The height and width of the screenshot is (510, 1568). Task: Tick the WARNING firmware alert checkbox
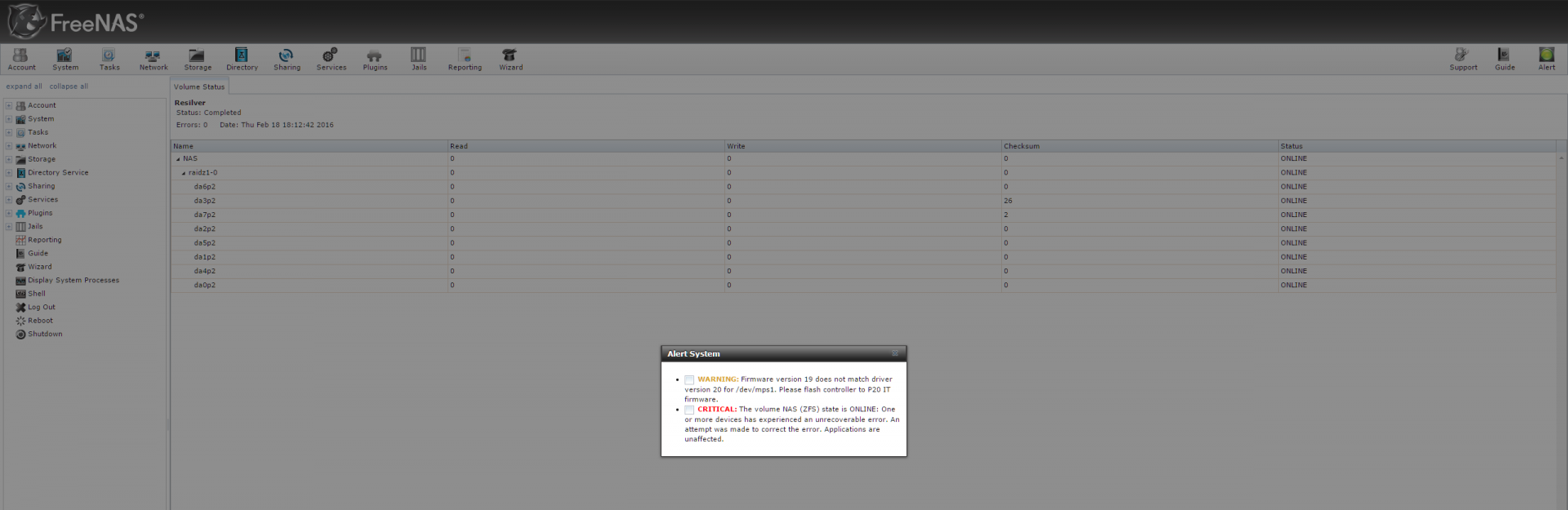click(689, 380)
